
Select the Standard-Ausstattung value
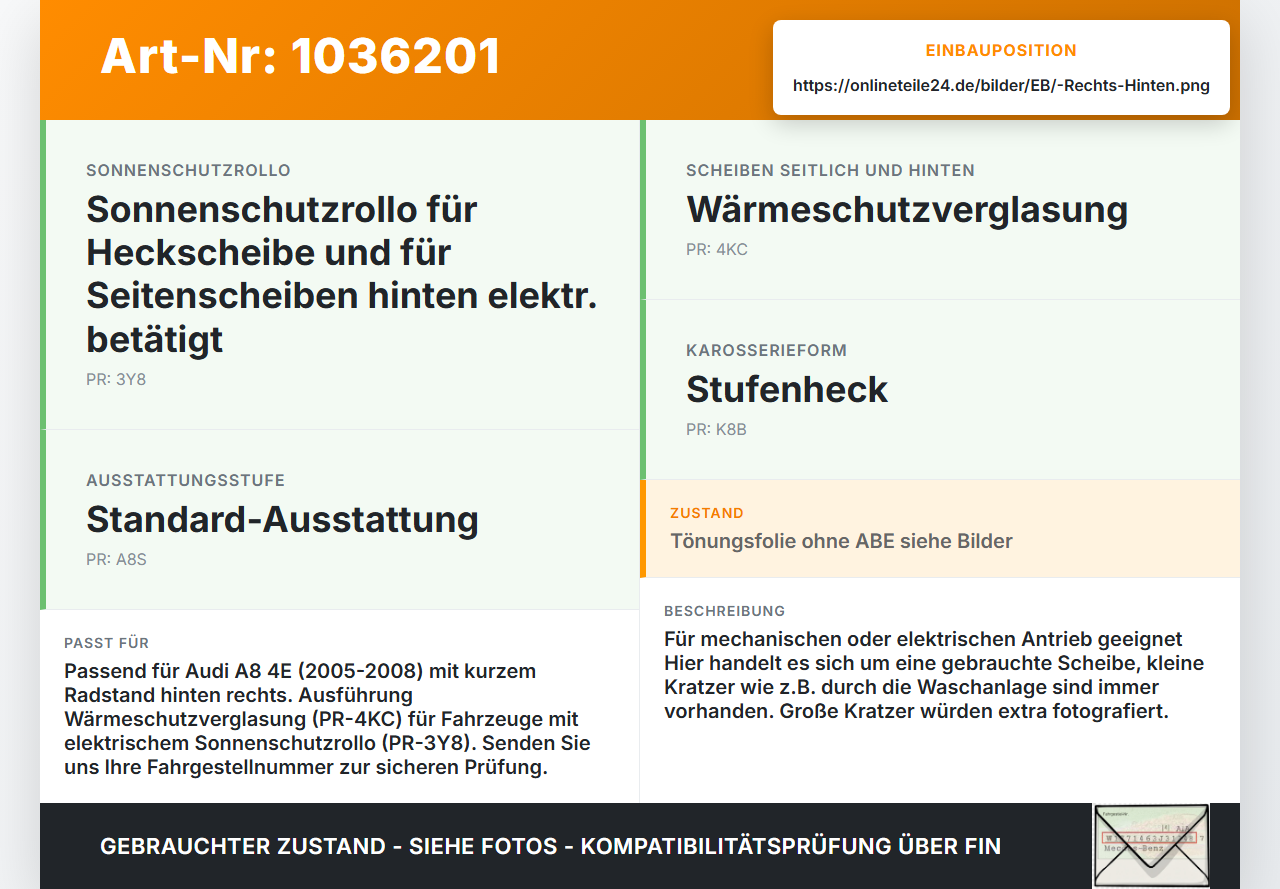pos(282,520)
